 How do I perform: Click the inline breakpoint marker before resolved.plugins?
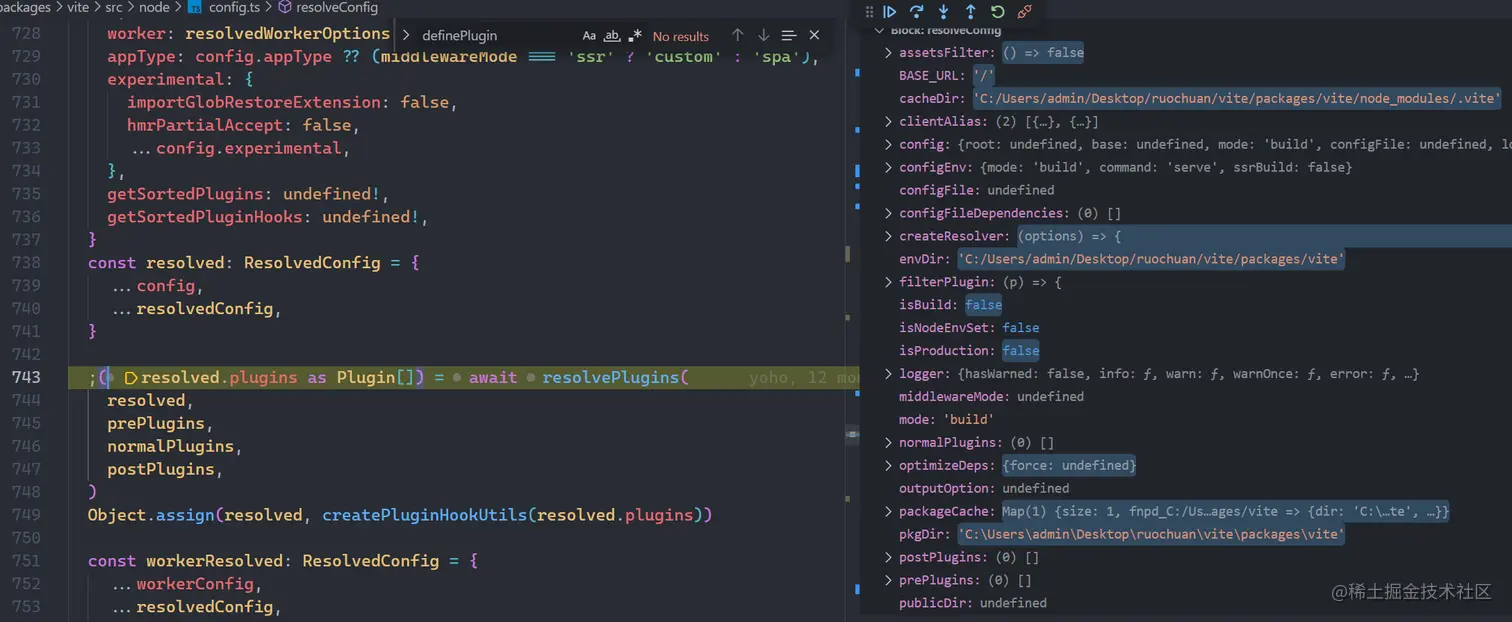point(130,378)
